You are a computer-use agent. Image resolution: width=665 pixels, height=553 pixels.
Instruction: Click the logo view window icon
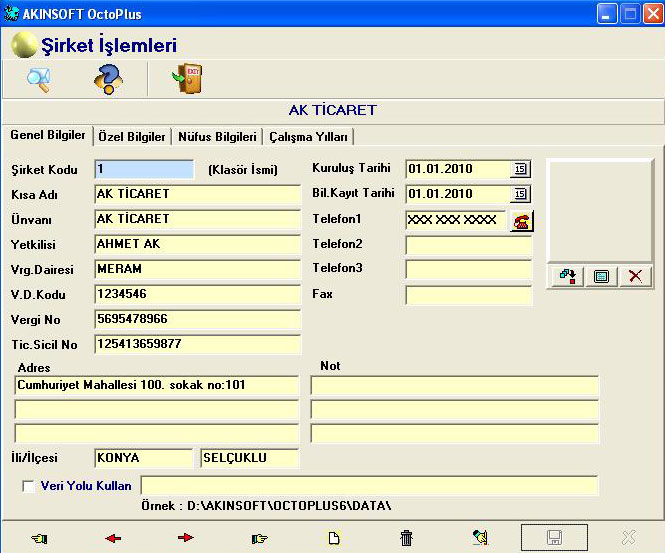[x=601, y=276]
